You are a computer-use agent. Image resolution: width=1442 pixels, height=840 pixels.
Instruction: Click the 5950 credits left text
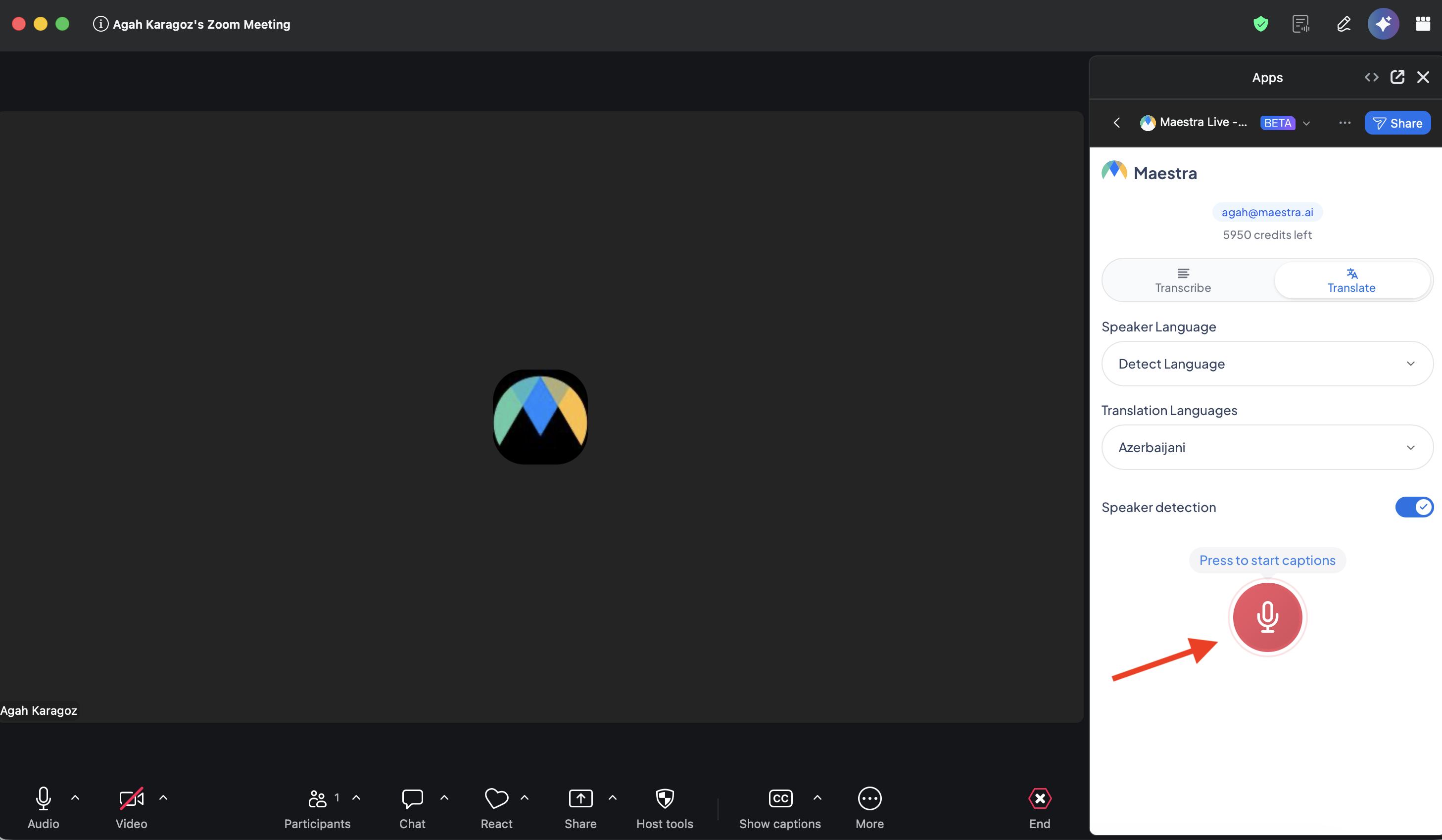(1267, 235)
